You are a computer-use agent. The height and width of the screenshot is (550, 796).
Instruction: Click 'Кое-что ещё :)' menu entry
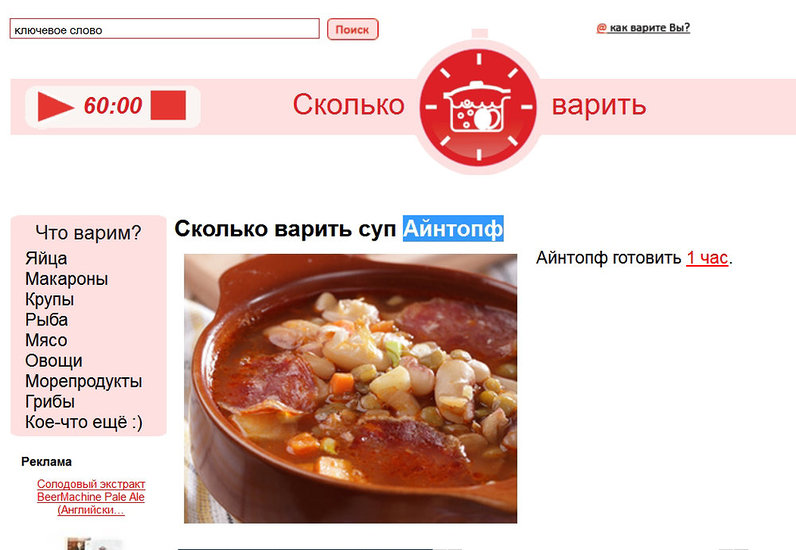click(x=84, y=422)
